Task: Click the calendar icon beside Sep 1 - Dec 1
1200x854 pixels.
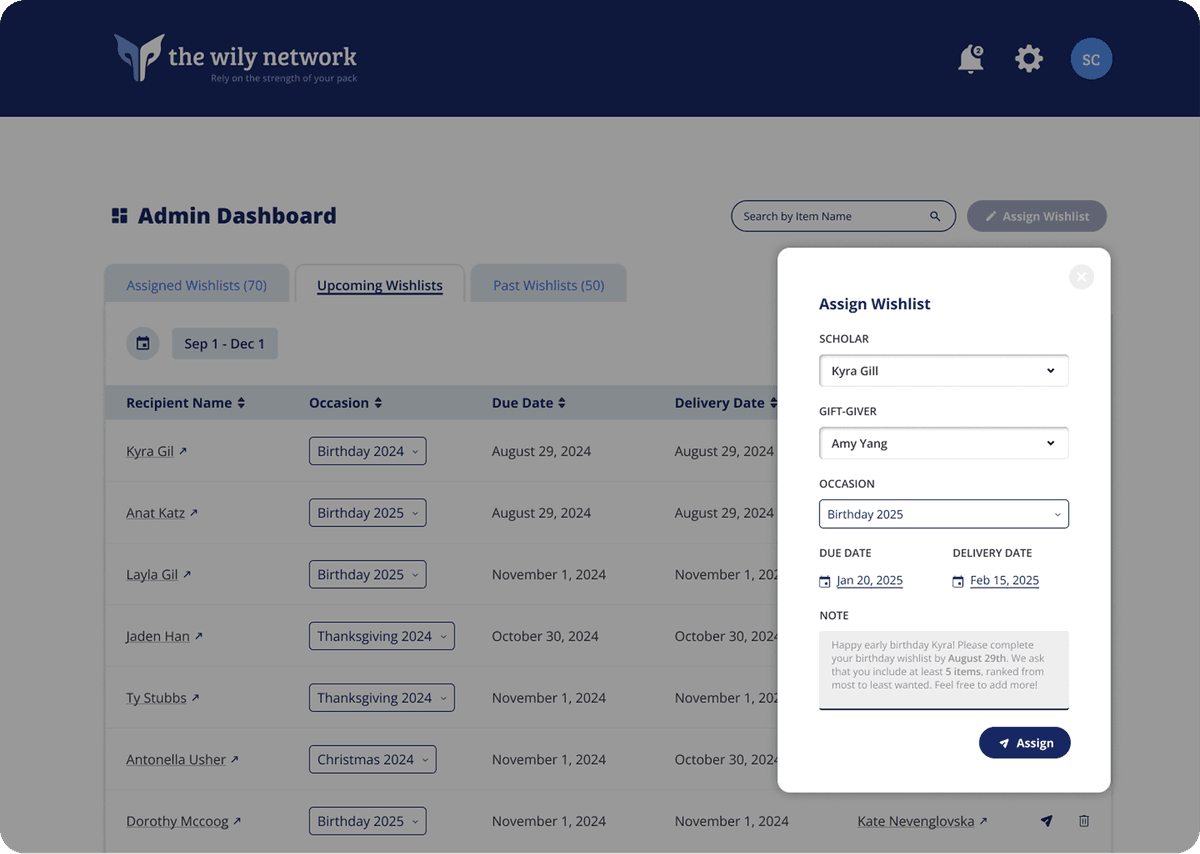Action: 143,344
